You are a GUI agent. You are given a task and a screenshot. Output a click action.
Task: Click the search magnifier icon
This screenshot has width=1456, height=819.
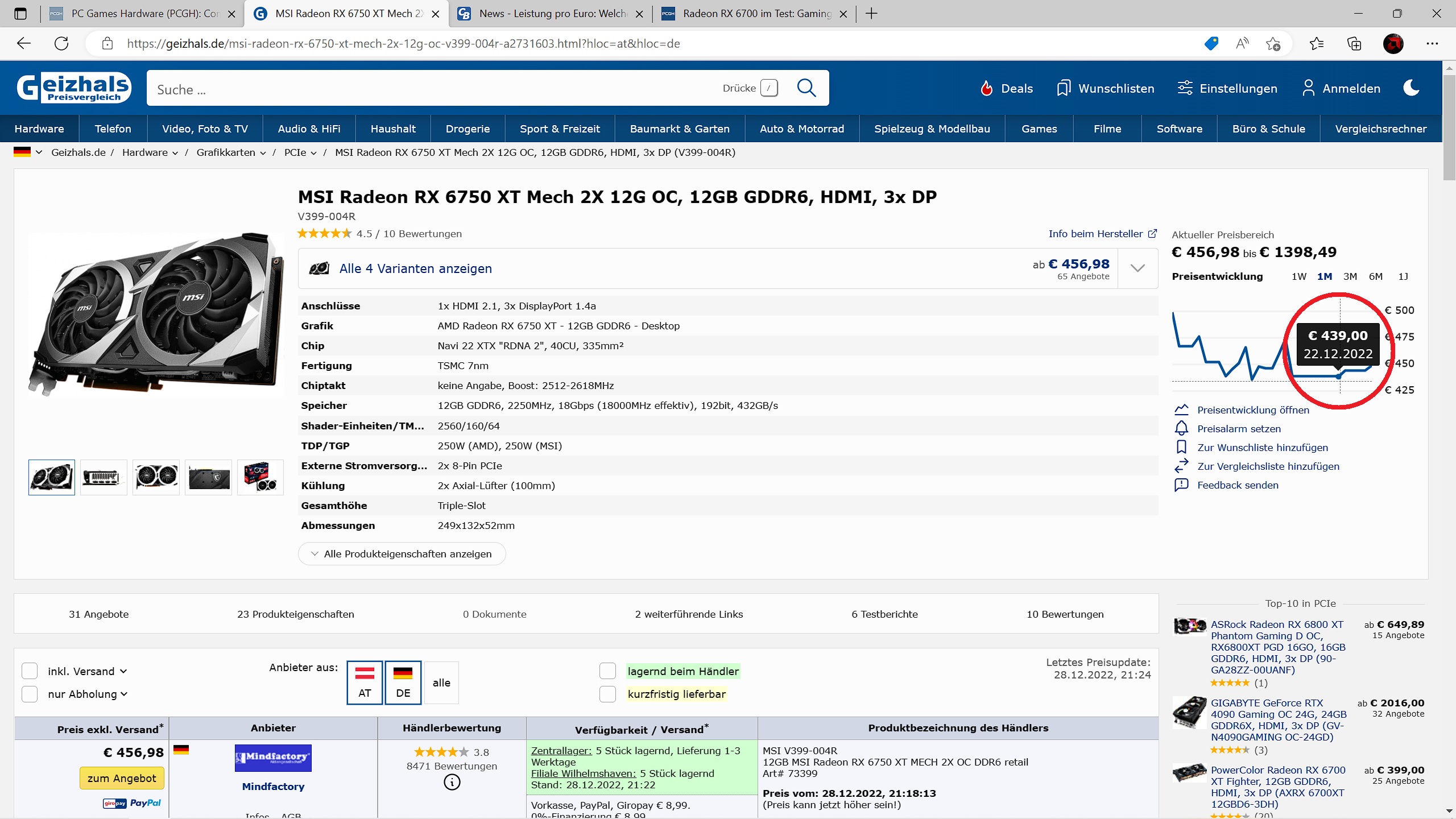806,88
